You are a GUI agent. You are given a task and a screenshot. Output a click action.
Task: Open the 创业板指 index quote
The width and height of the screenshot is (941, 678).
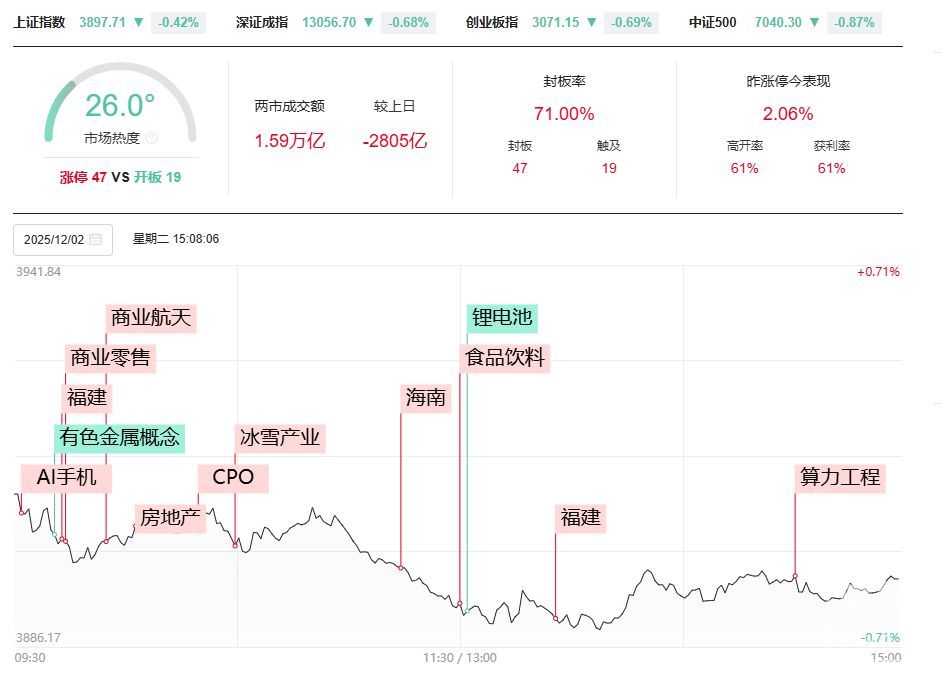492,22
